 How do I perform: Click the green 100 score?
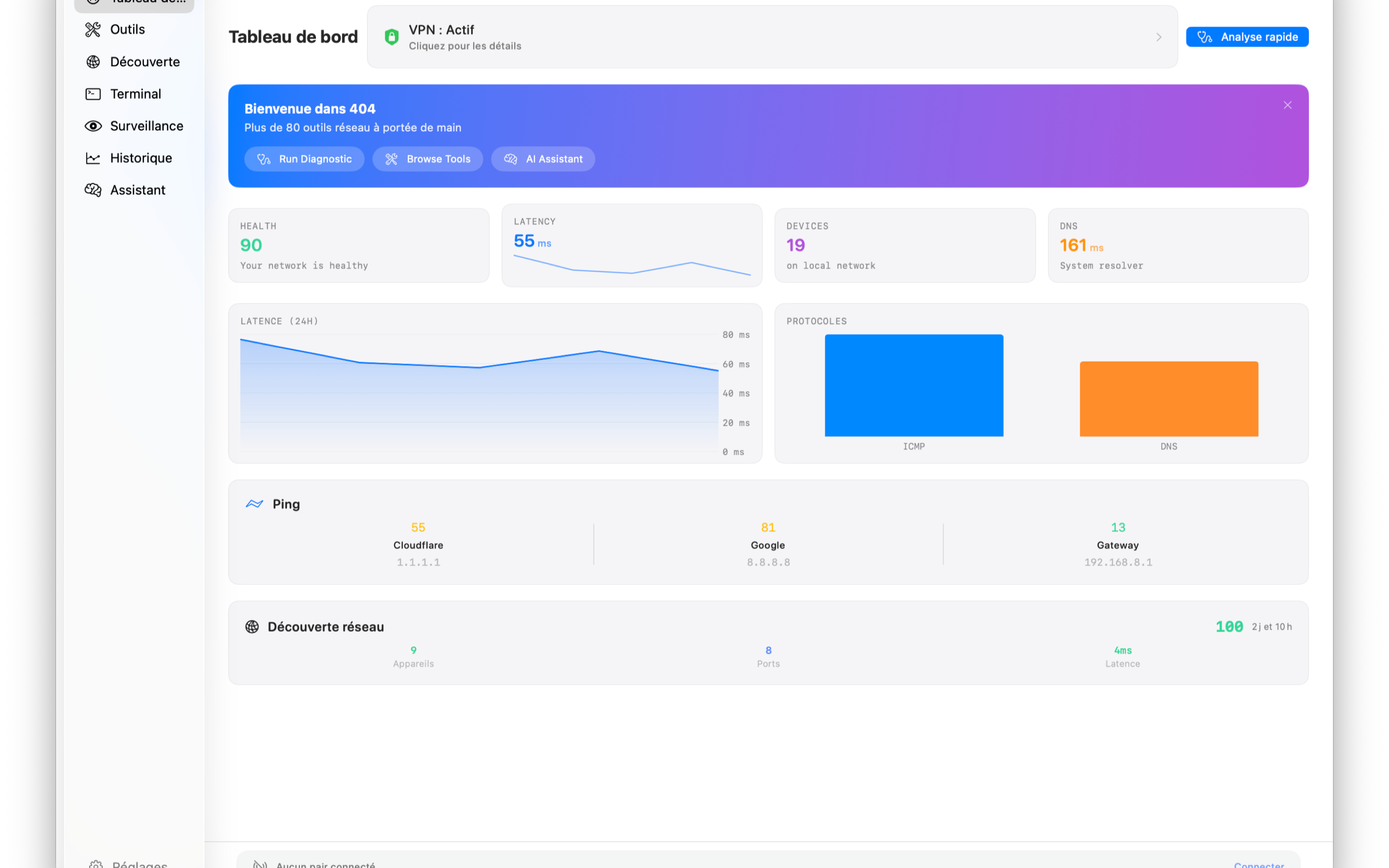click(x=1229, y=626)
